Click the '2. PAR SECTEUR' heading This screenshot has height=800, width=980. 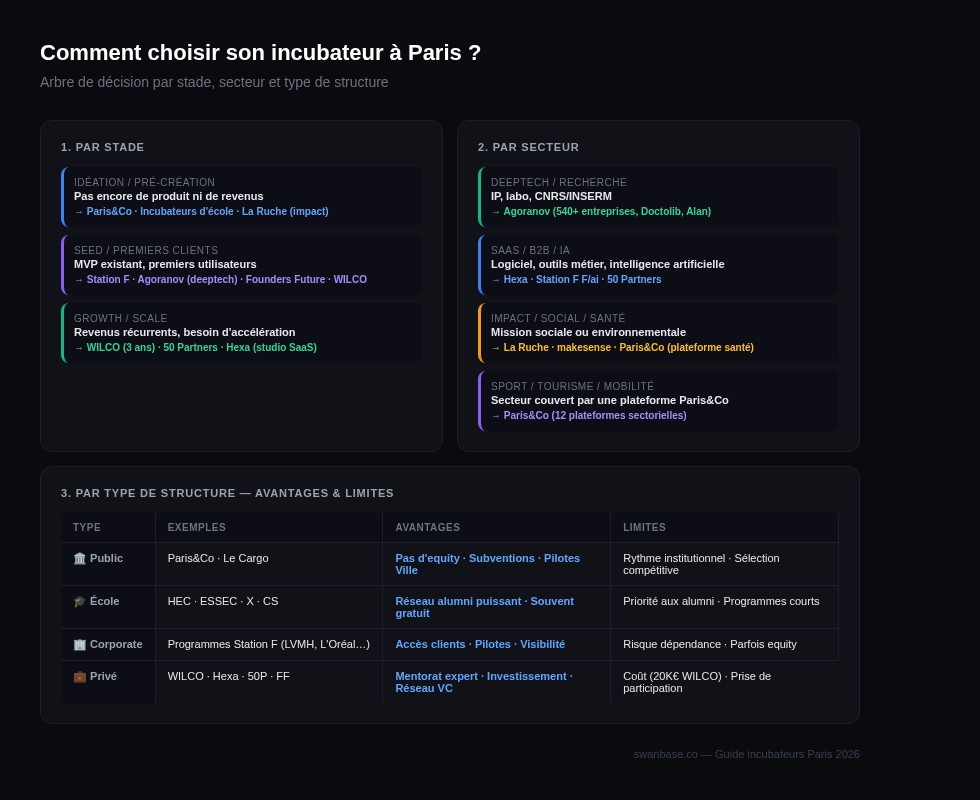[x=528, y=148]
